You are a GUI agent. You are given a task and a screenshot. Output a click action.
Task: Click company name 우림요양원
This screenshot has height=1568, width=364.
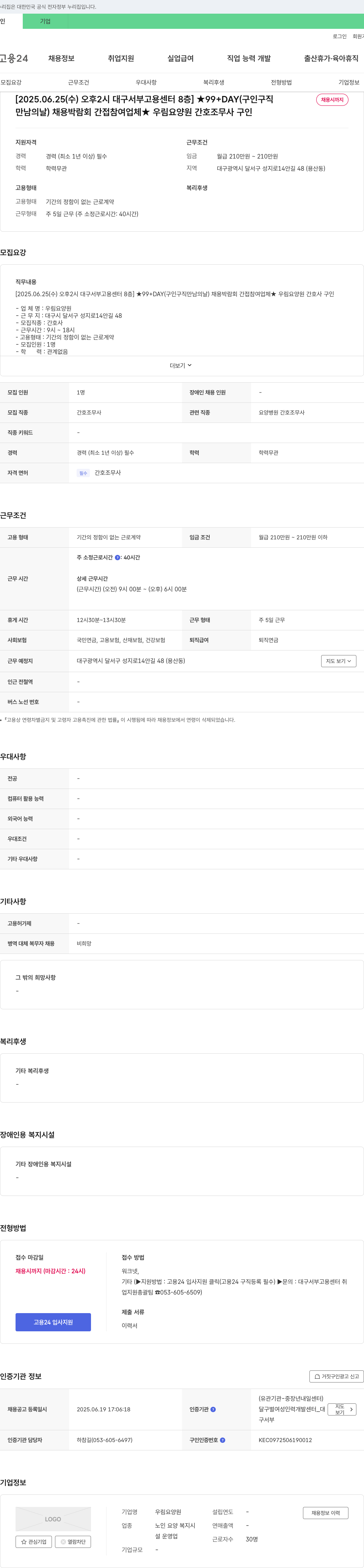tap(168, 1512)
